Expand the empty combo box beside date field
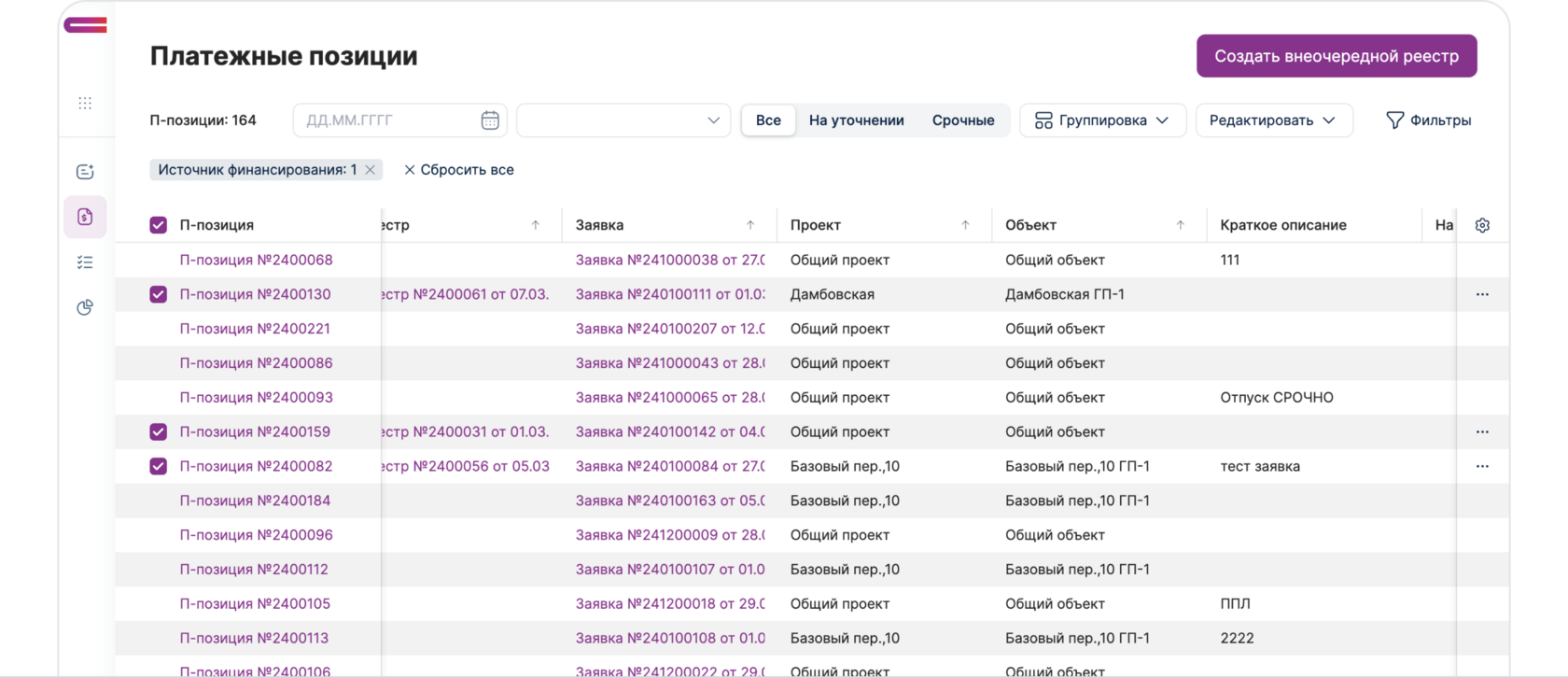The width and height of the screenshot is (1568, 678). 623,120
